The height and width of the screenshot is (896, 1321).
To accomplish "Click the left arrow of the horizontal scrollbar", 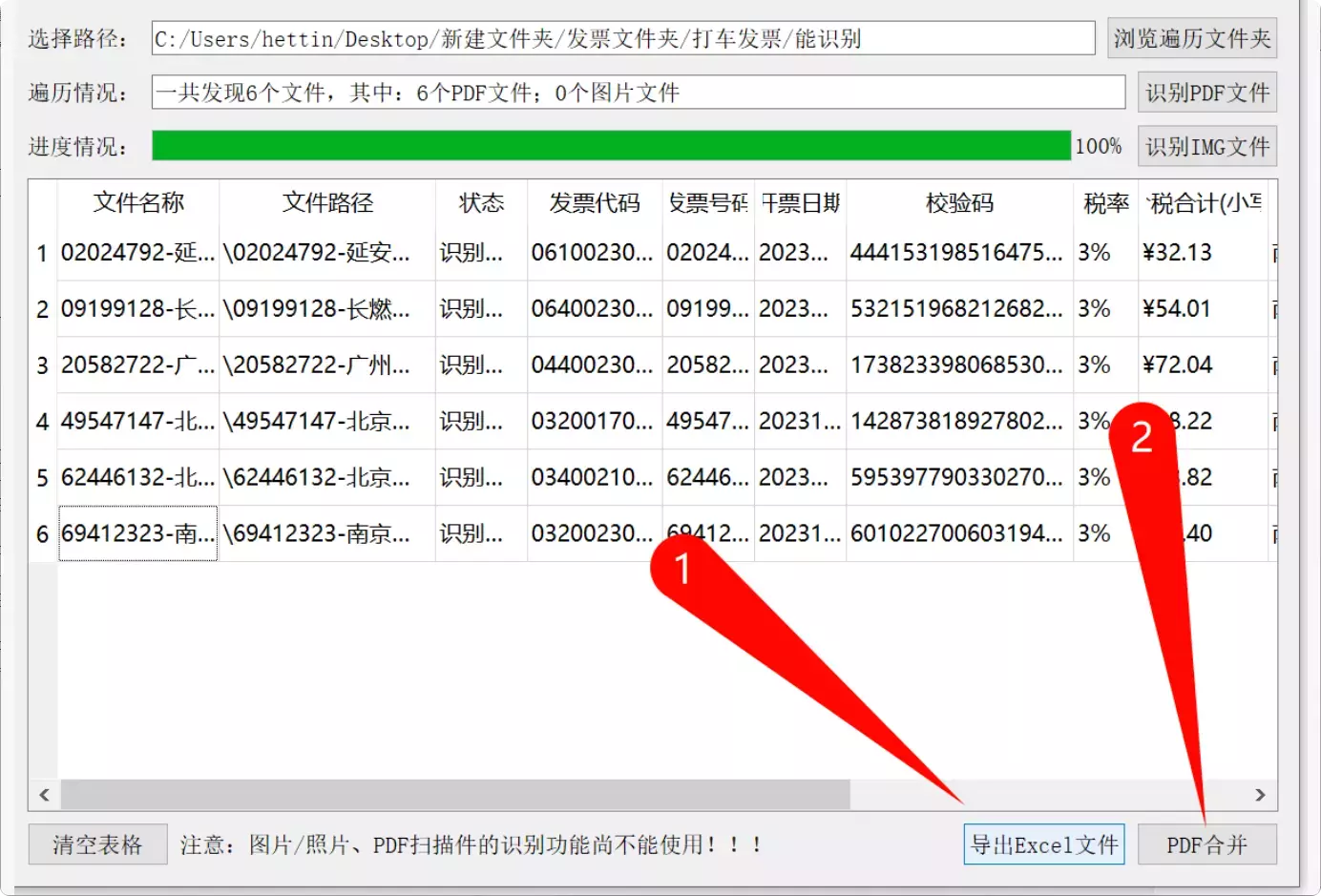I will (44, 794).
